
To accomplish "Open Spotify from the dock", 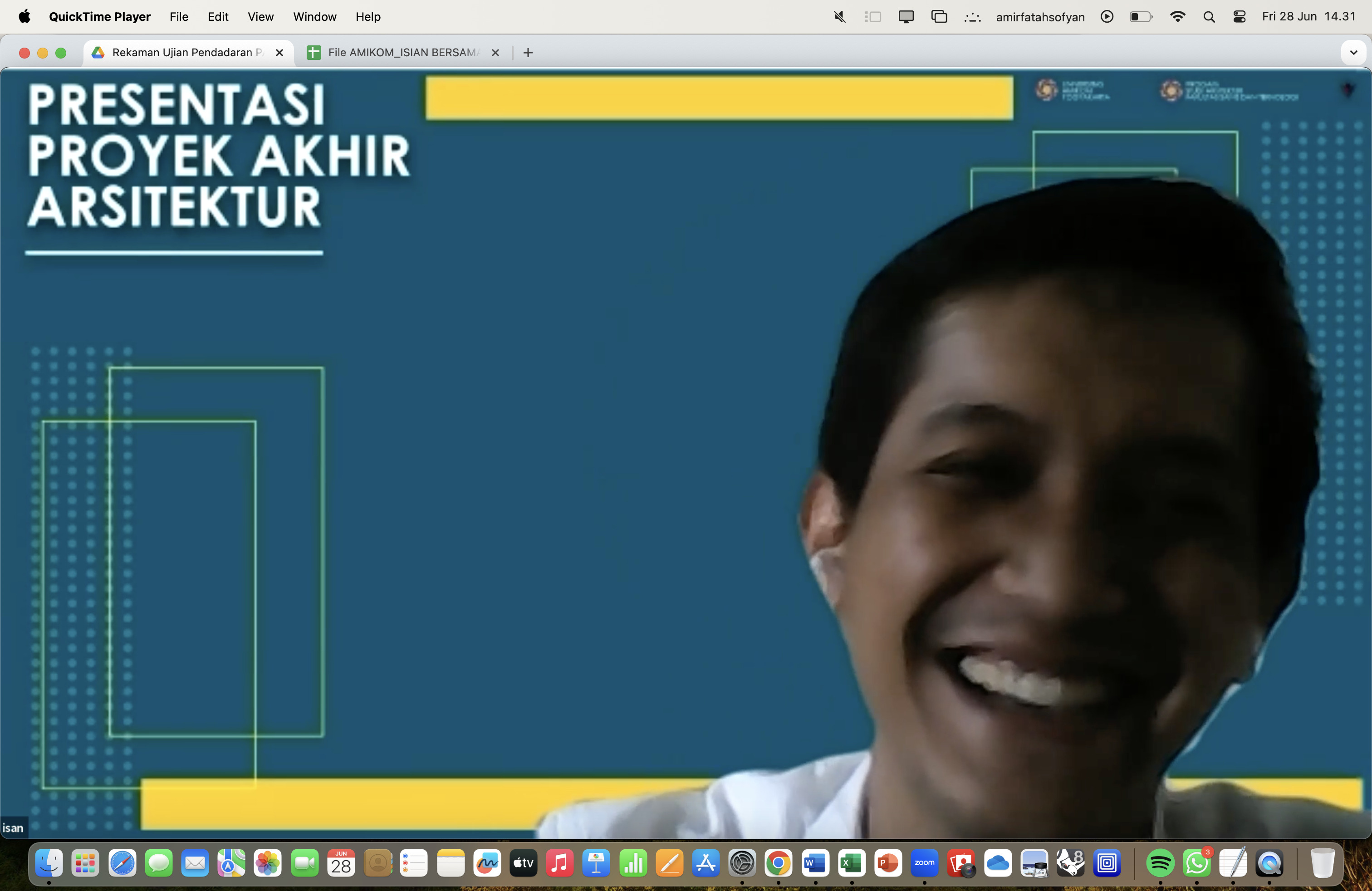I will click(1160, 863).
